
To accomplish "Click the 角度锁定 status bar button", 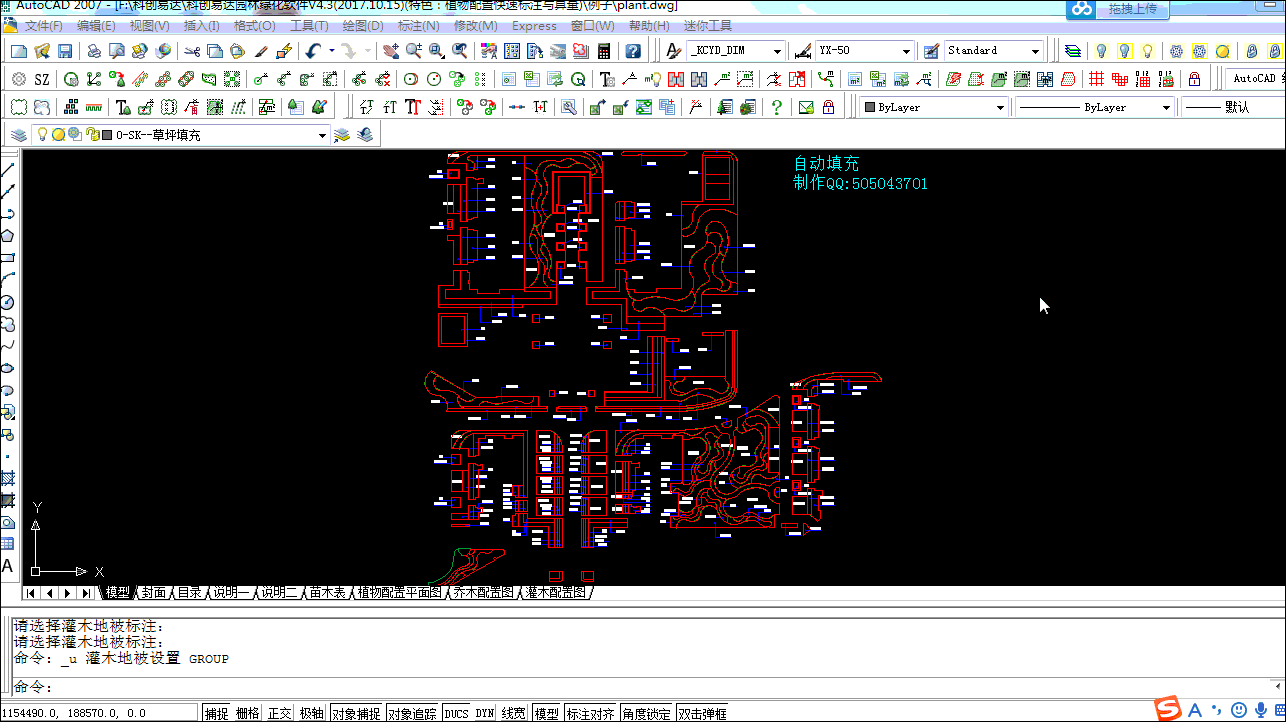I will click(x=646, y=714).
